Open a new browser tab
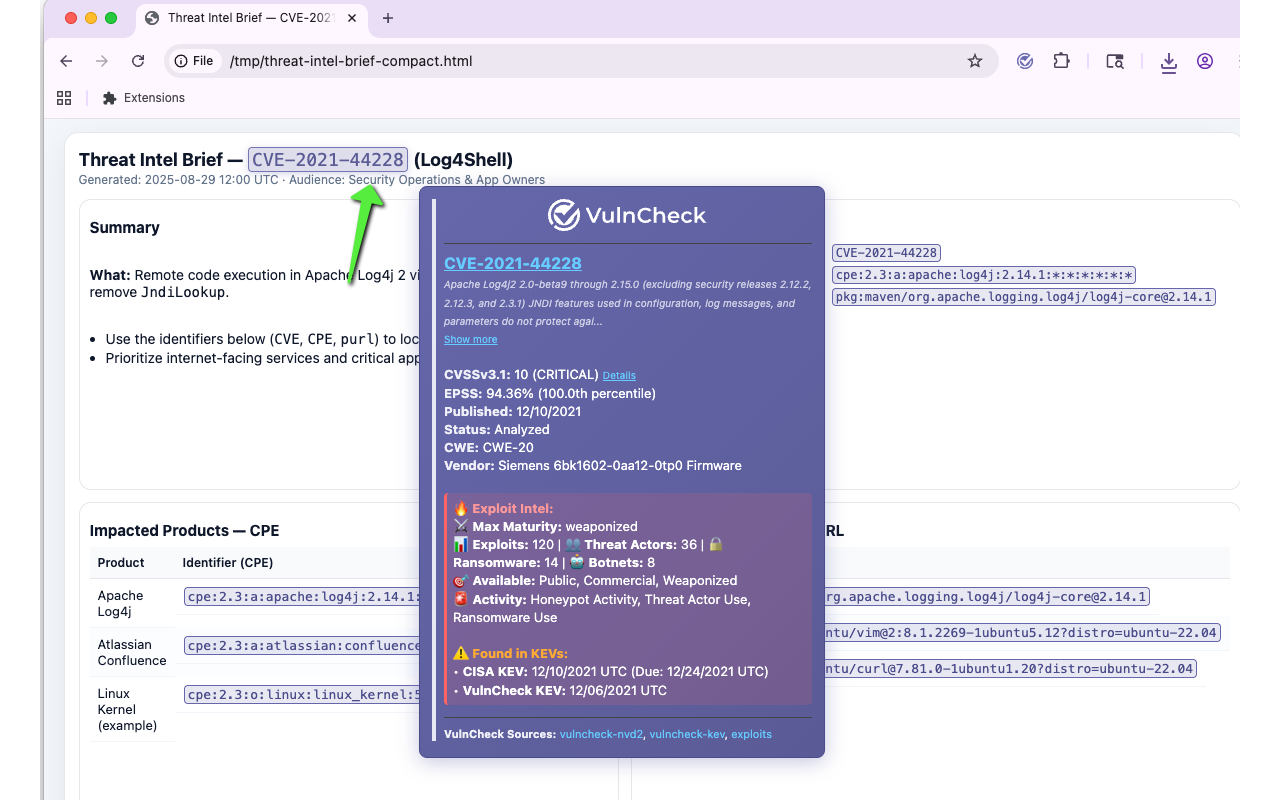The height and width of the screenshot is (800, 1280). (388, 18)
